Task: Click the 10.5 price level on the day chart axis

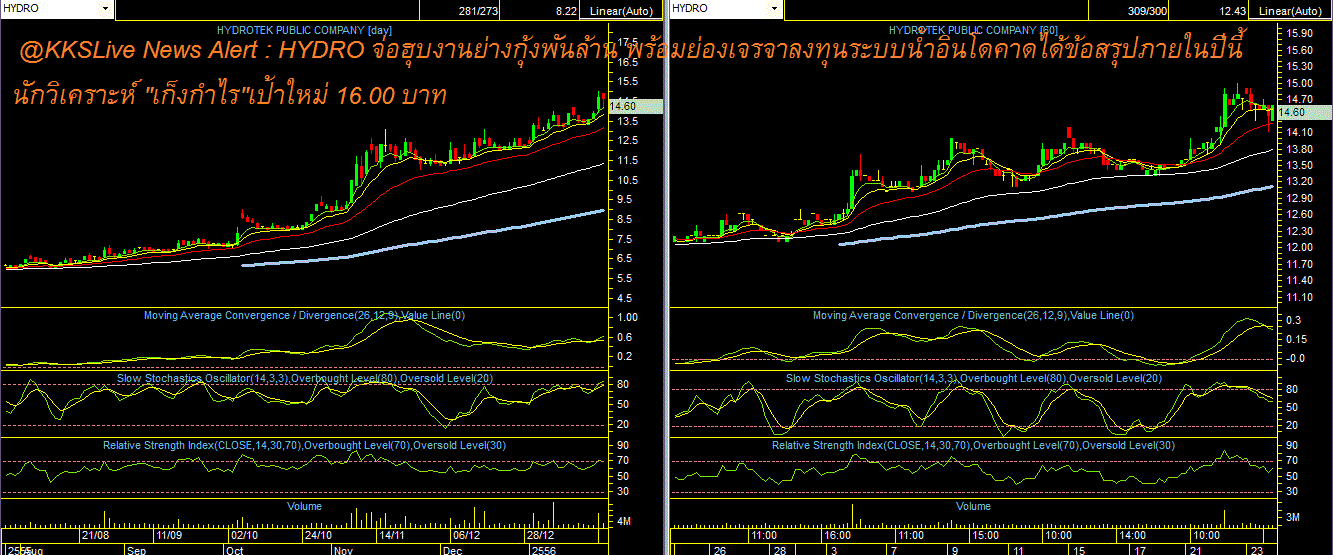Action: click(629, 180)
